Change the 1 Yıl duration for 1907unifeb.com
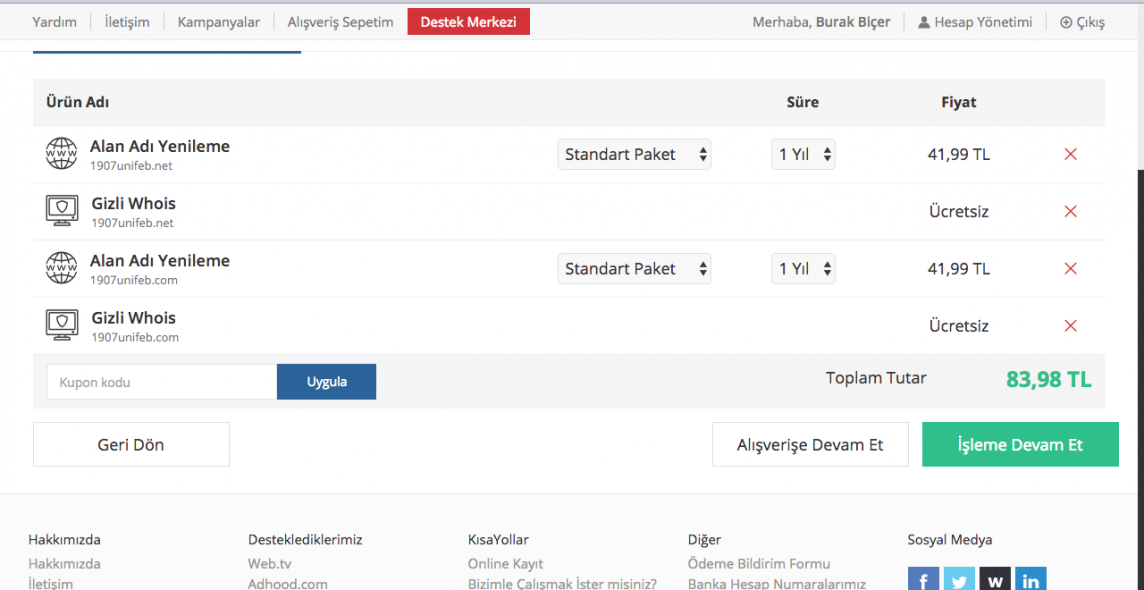The image size is (1144, 590). [802, 269]
